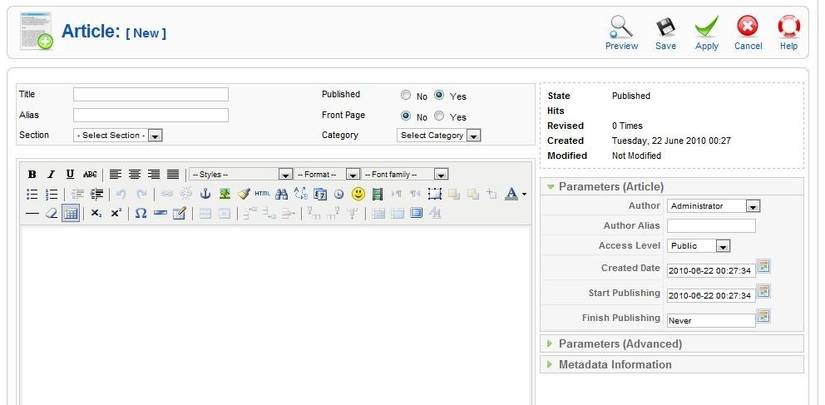
Task: Open find with the binoculars icon
Action: (x=281, y=194)
